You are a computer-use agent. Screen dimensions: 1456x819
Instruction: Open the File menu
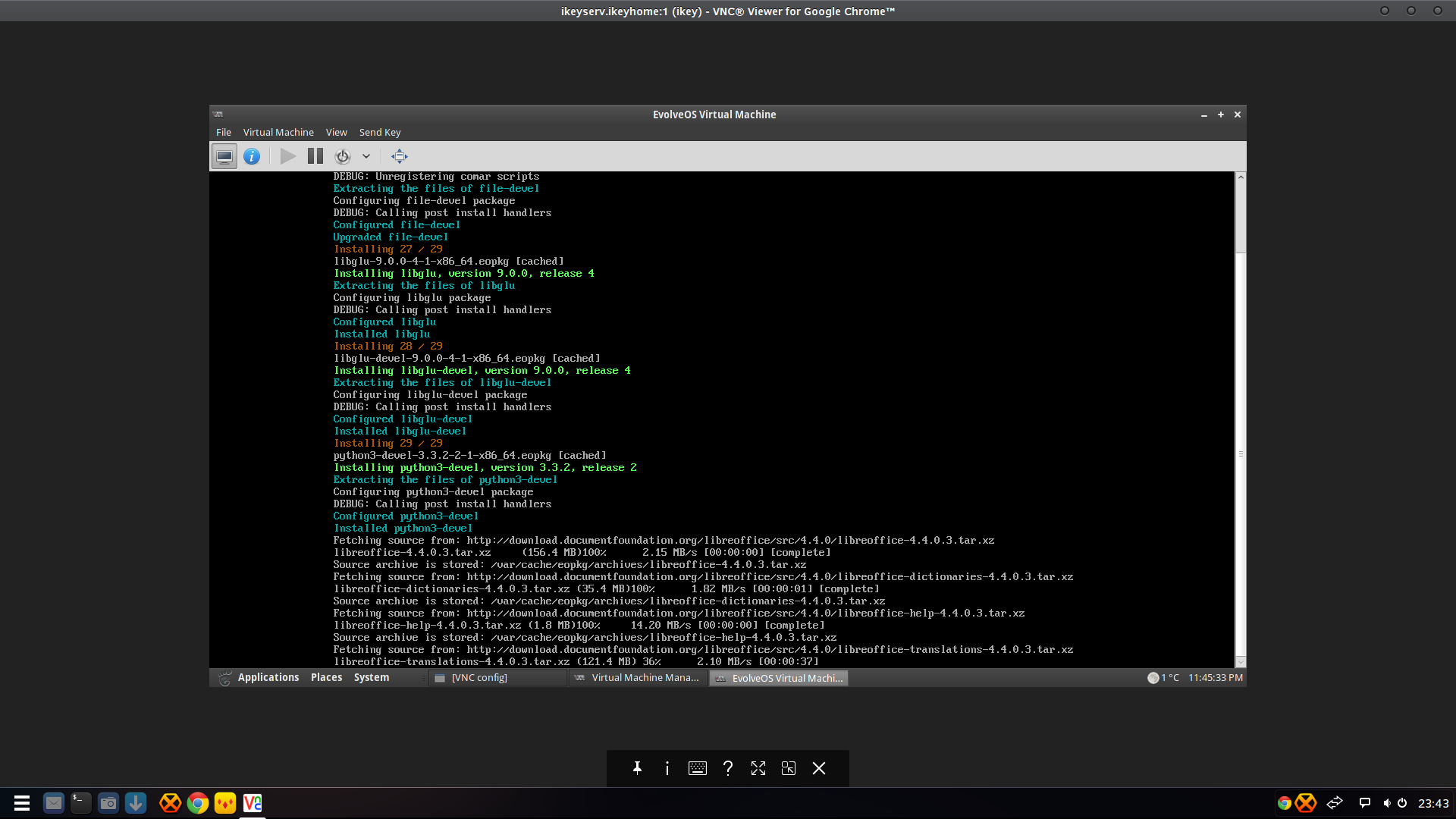(224, 132)
